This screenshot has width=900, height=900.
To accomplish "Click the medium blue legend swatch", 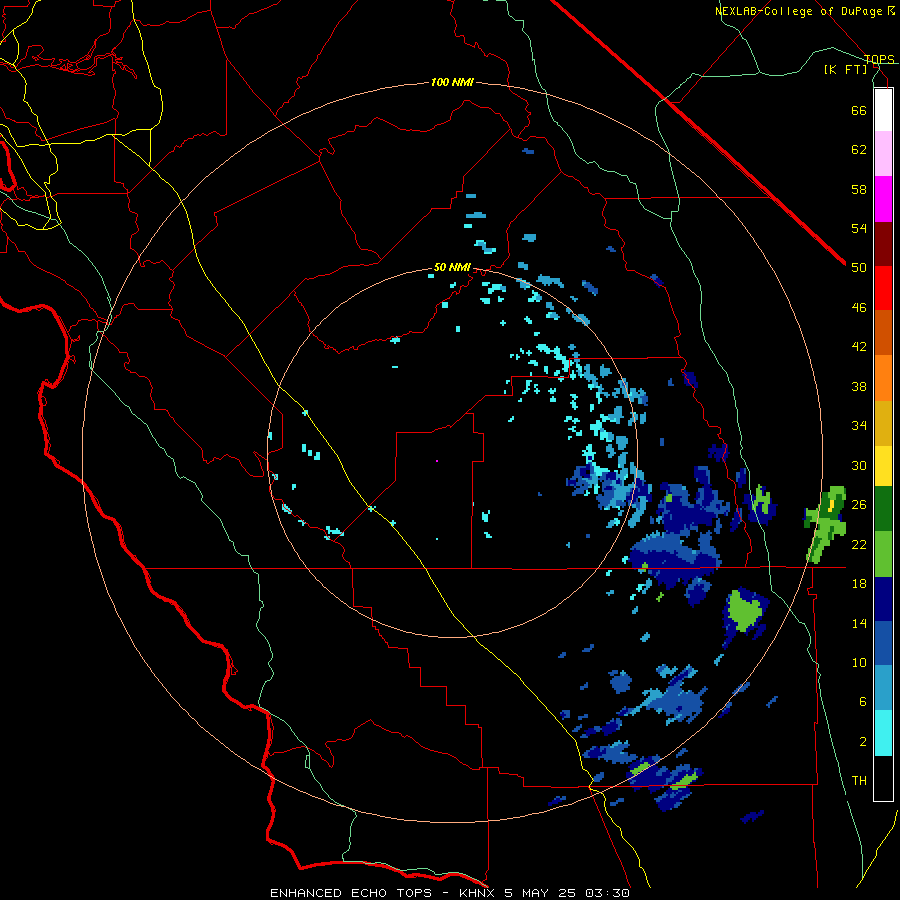I will (x=883, y=643).
